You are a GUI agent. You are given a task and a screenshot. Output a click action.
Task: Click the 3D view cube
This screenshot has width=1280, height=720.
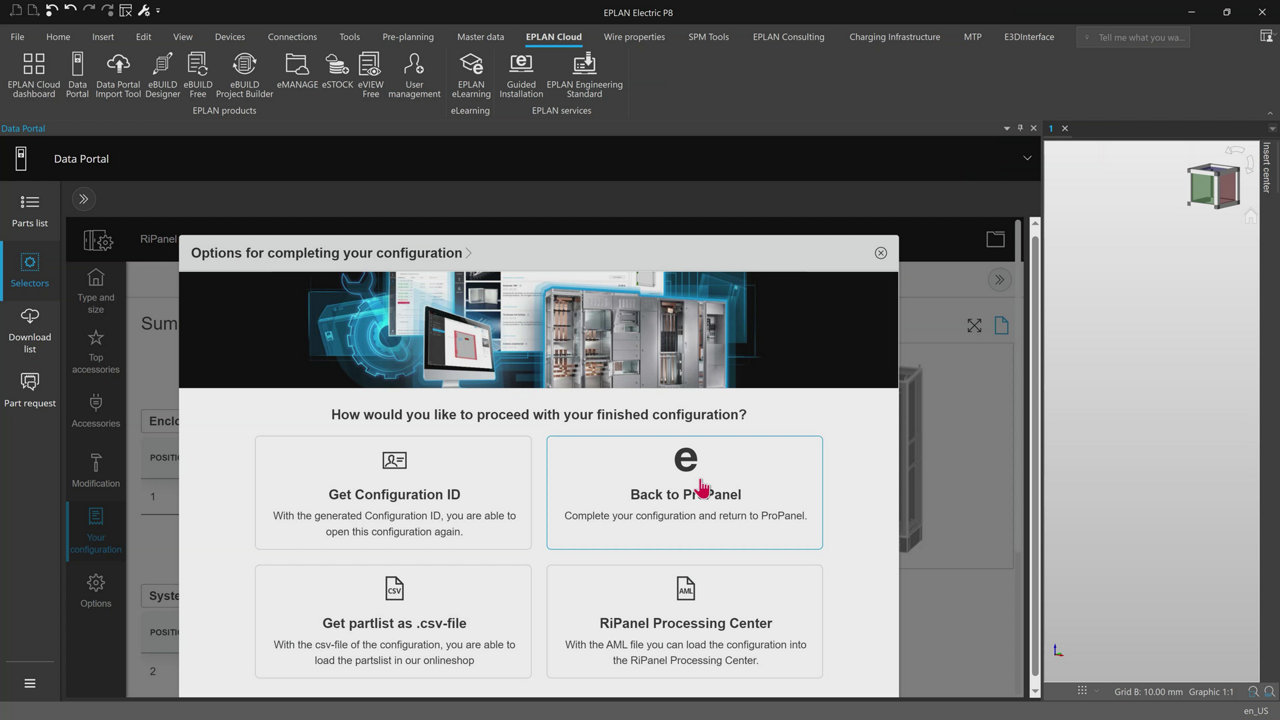1211,186
